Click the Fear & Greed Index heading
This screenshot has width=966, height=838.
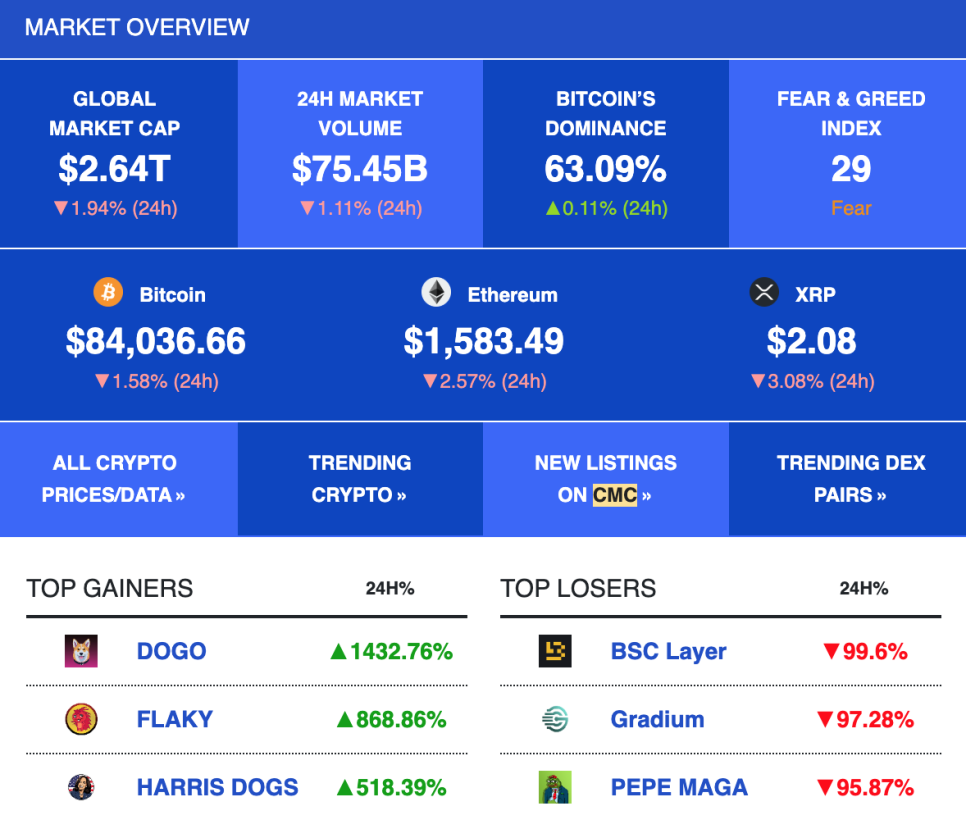[x=851, y=113]
